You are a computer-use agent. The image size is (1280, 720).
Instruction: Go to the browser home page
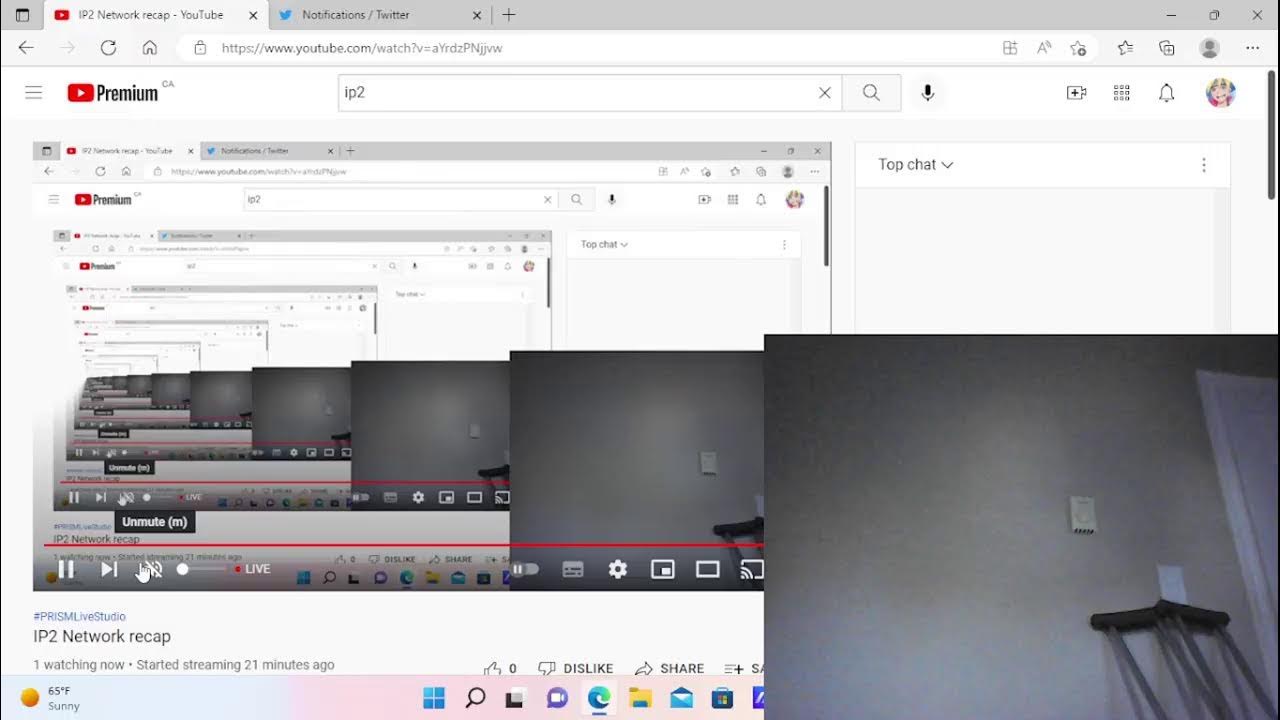pos(149,48)
